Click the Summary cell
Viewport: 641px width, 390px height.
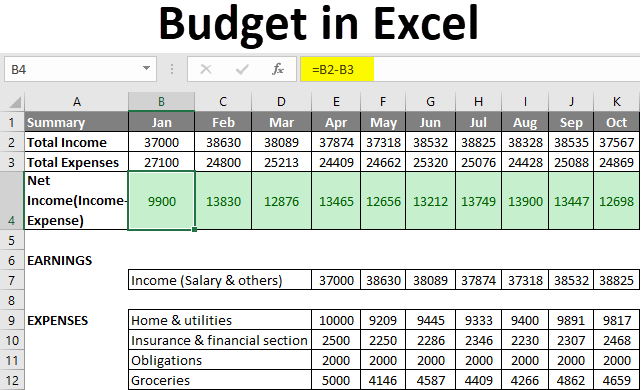point(76,122)
